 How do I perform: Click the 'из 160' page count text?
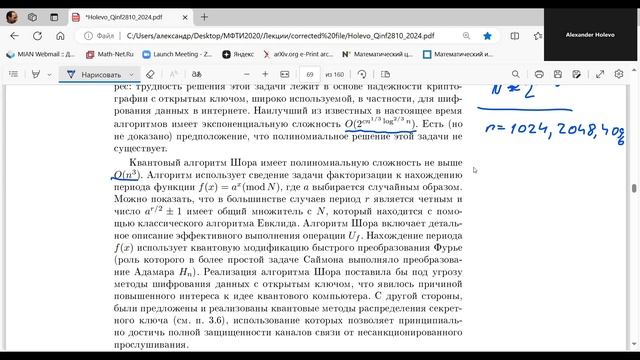(335, 74)
